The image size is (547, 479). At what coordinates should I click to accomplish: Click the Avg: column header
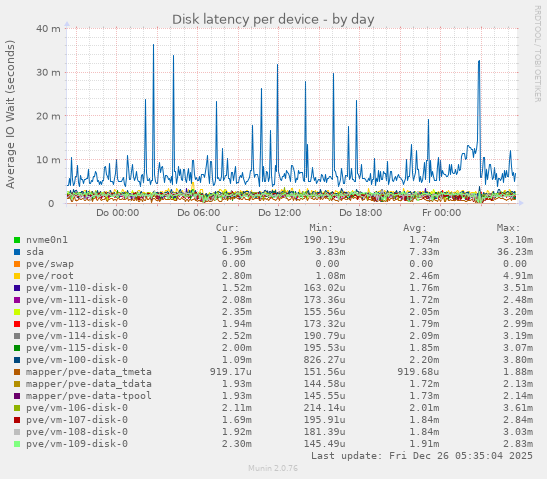tap(415, 228)
